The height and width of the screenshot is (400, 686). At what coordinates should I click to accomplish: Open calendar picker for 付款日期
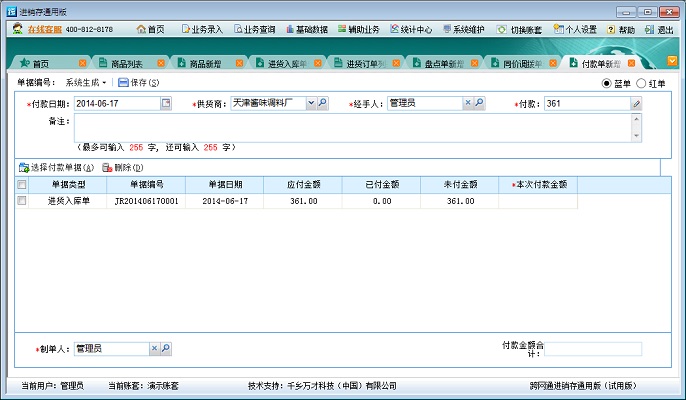point(166,103)
